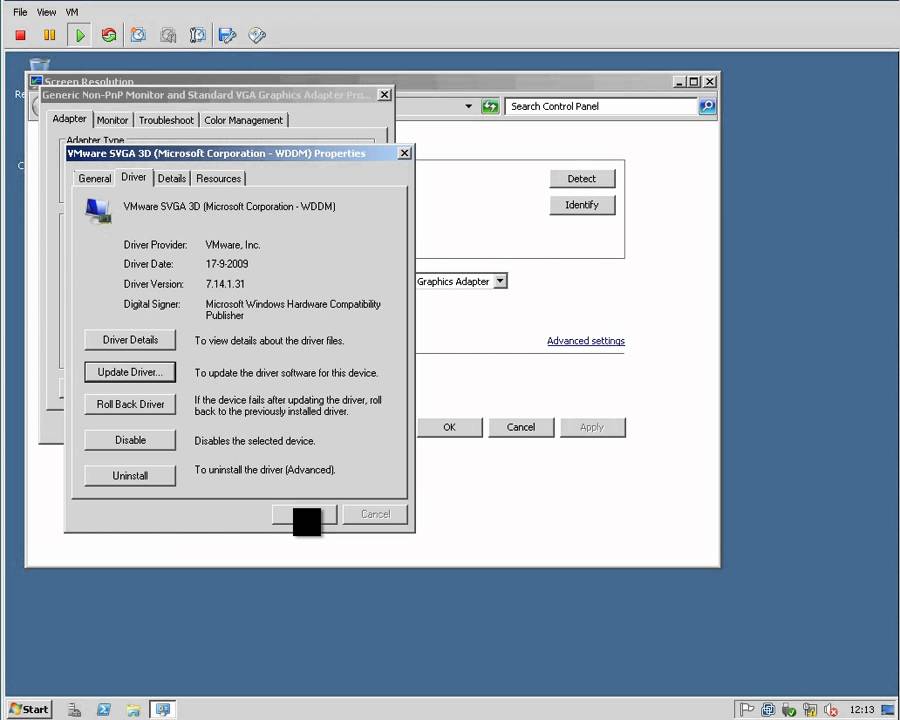The height and width of the screenshot is (720, 900).
Task: Click the VMware Tools tray icon
Action: pyautogui.click(x=767, y=710)
